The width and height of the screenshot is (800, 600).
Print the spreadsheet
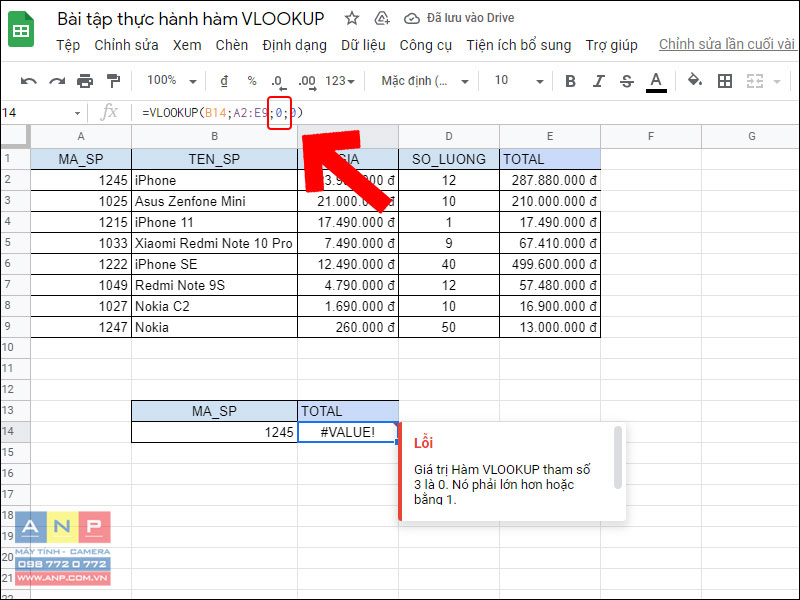[85, 81]
